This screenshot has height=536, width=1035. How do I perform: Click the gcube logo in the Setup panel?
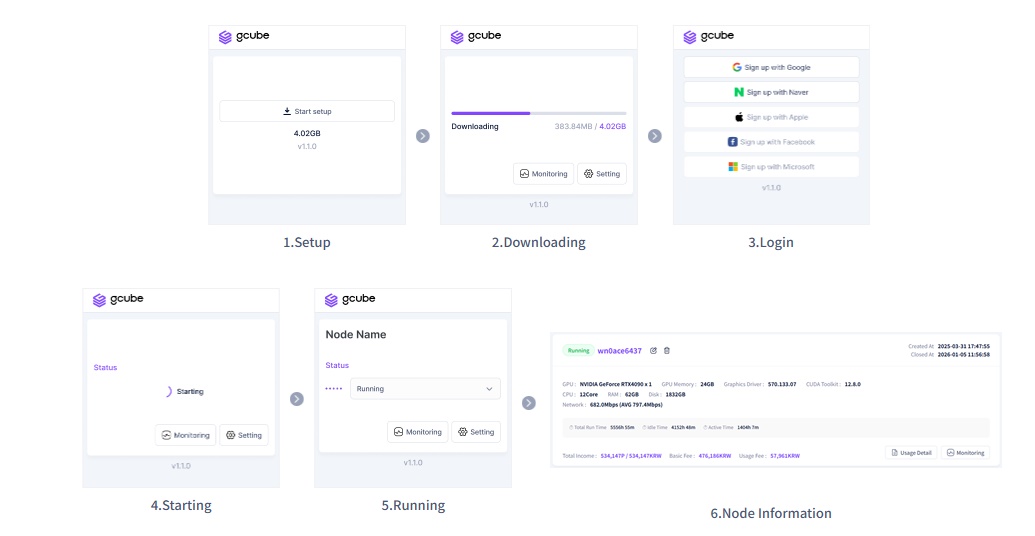click(x=244, y=36)
